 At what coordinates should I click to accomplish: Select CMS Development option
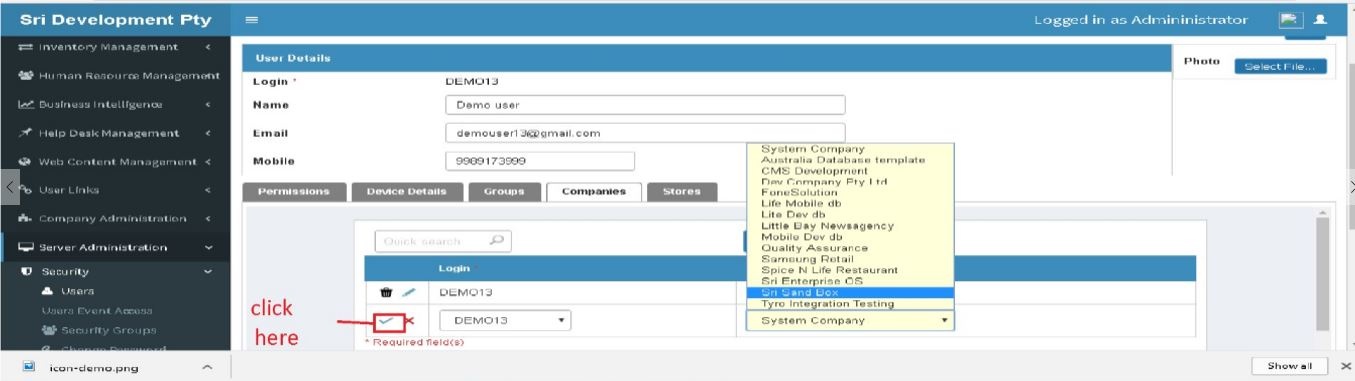point(850,171)
